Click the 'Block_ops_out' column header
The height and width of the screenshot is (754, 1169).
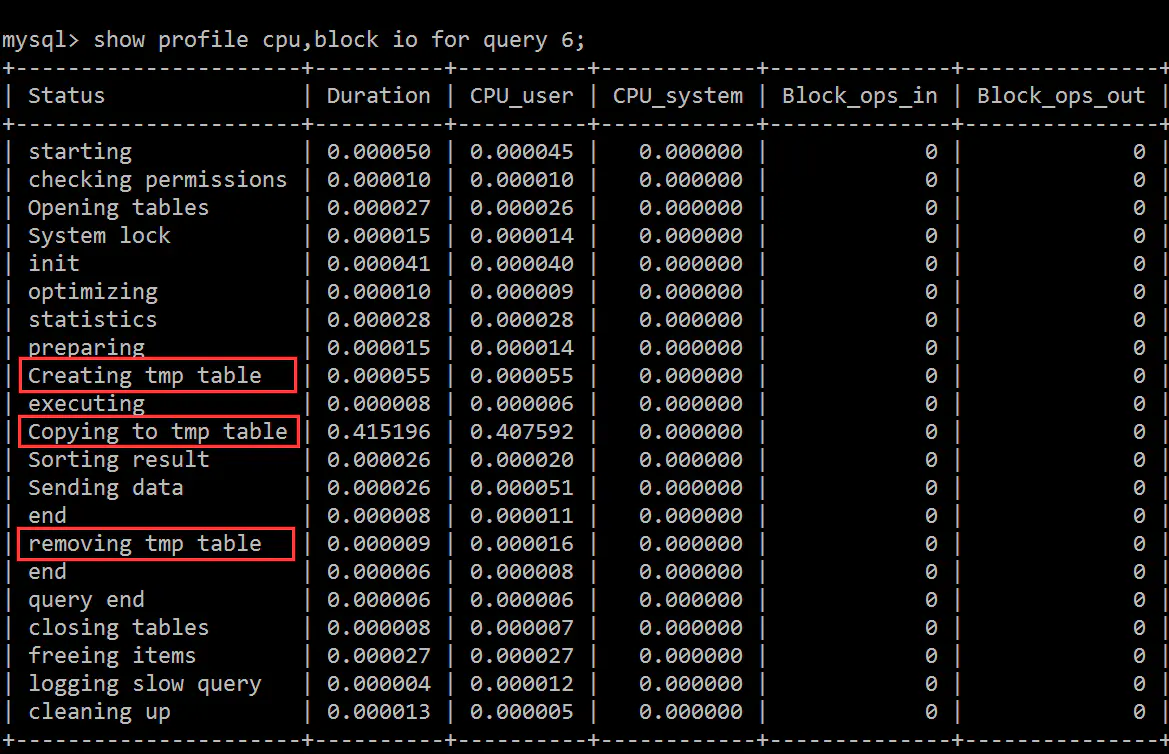click(x=1060, y=95)
